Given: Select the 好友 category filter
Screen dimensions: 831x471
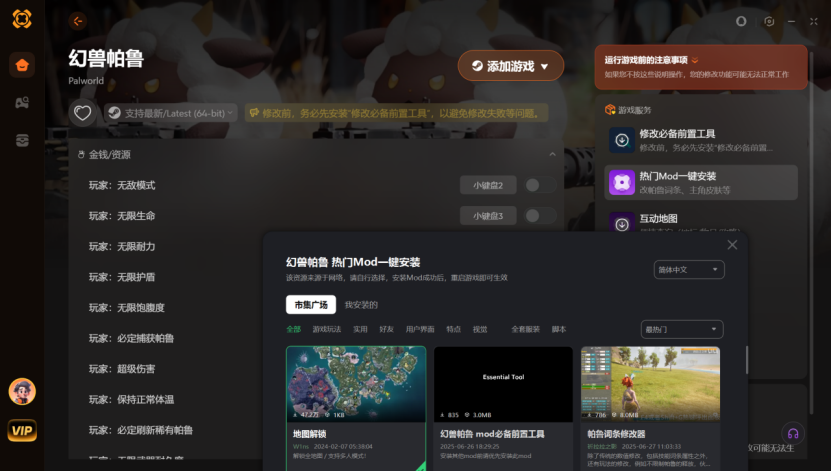Looking at the screenshot, I should click(x=386, y=330).
